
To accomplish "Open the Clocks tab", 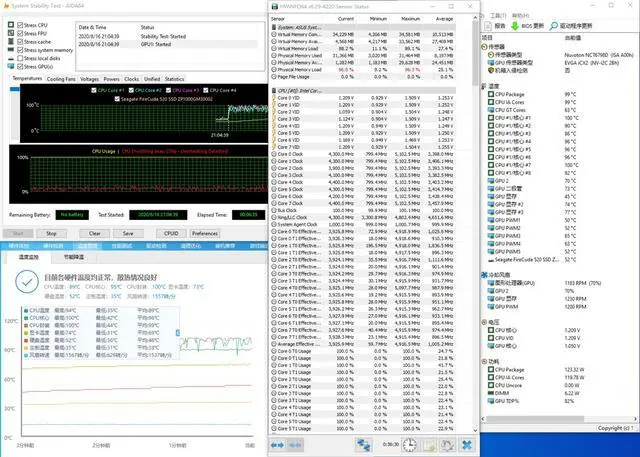I will [131, 79].
